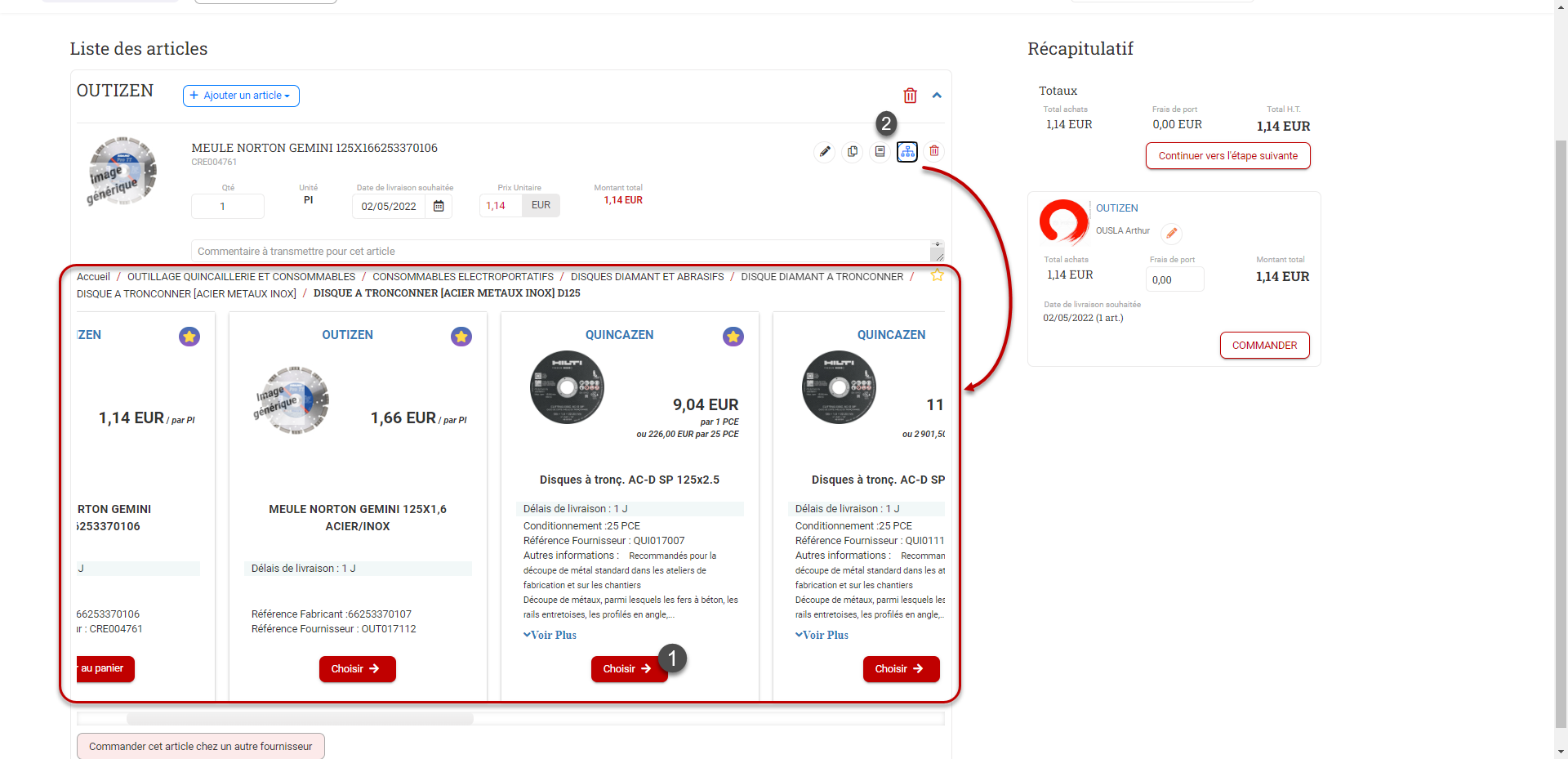Click the OUTIZEN red logo in the summary

click(x=1063, y=222)
